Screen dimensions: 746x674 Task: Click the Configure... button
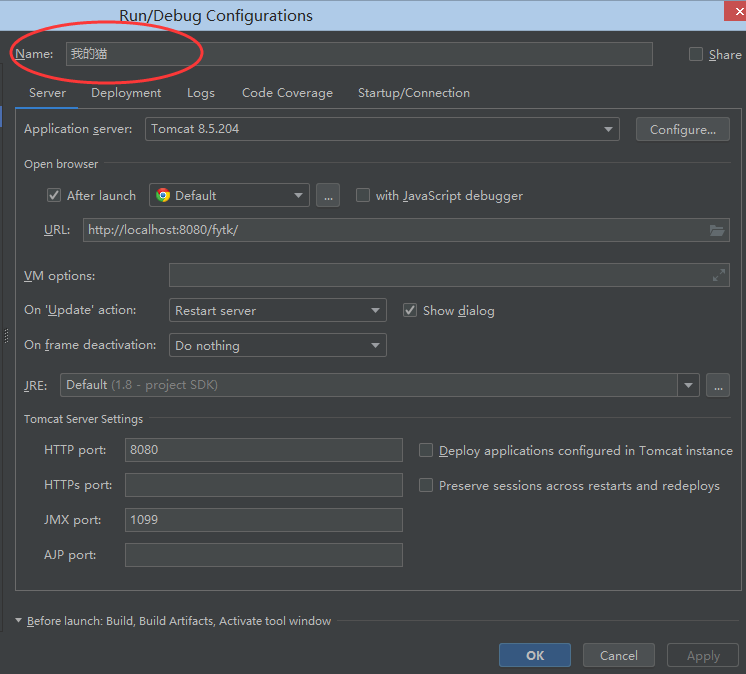pyautogui.click(x=683, y=129)
